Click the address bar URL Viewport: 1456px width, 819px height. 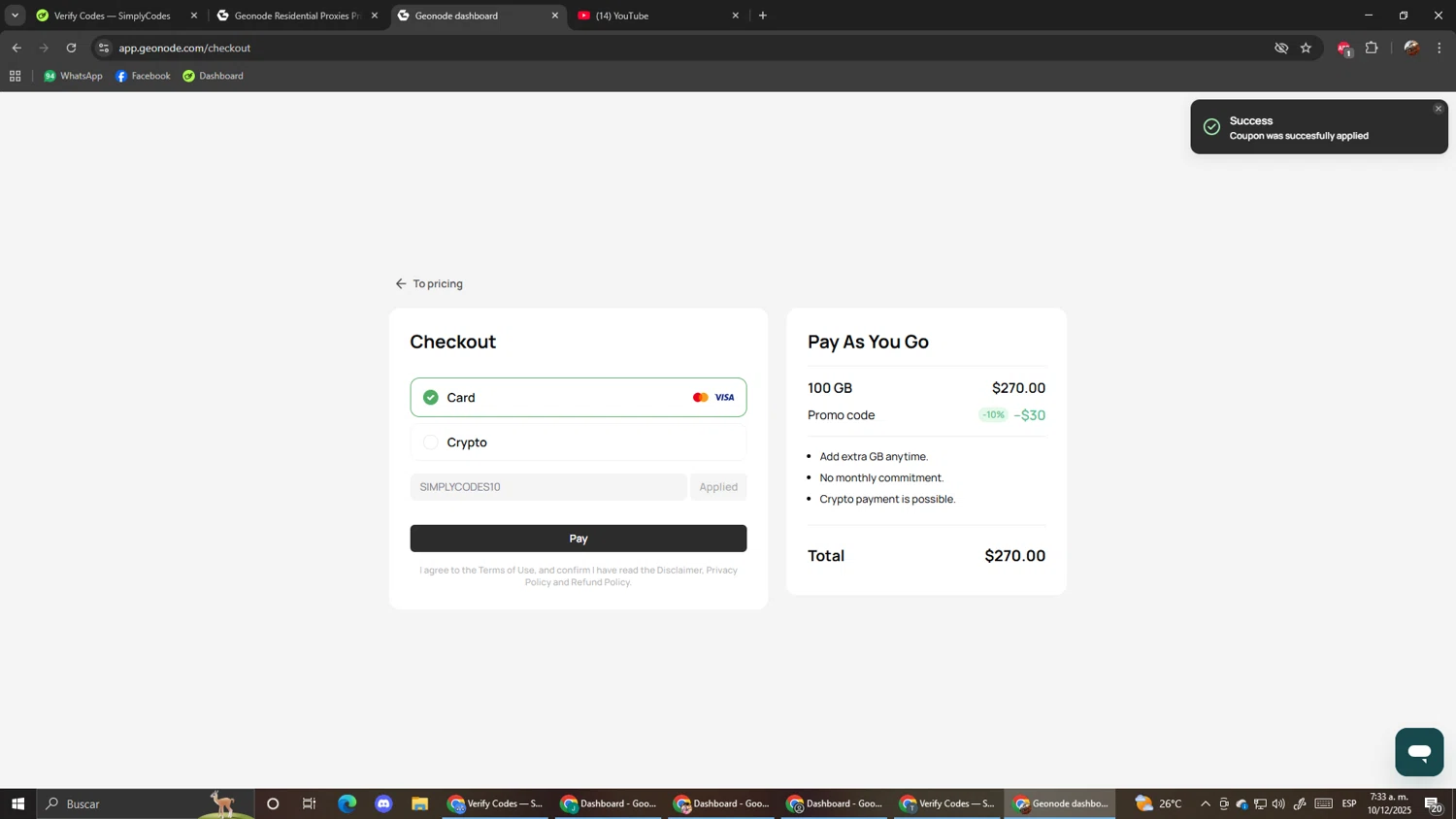(184, 48)
